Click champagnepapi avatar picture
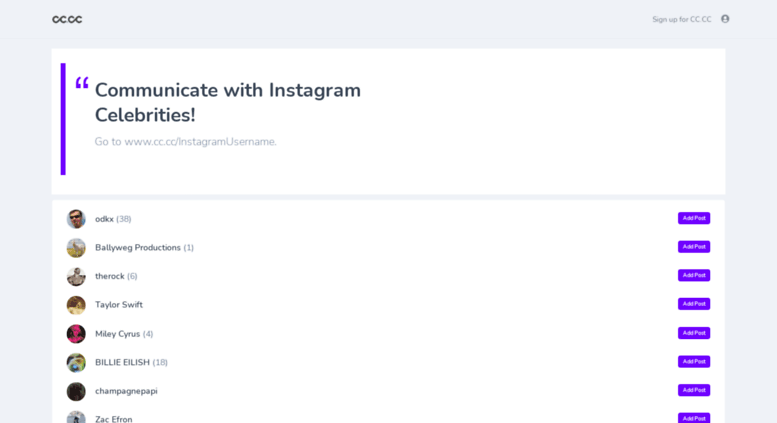Viewport: 777px width, 423px height. tap(76, 391)
